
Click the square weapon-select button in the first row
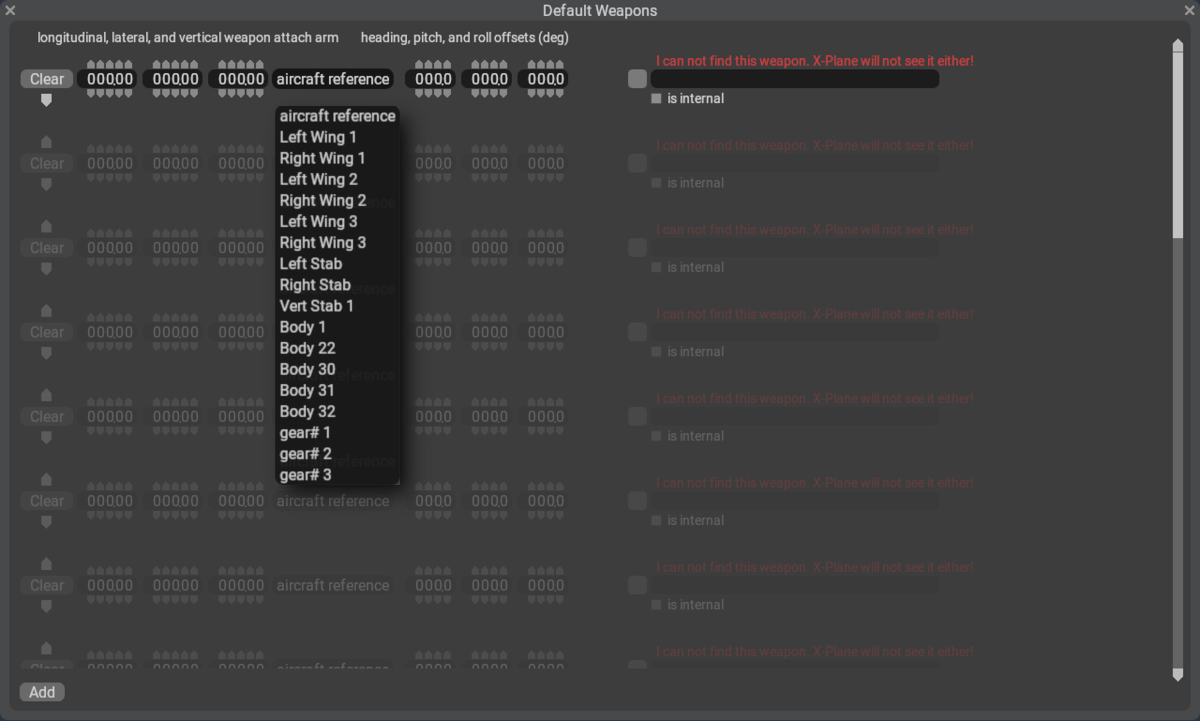637,79
